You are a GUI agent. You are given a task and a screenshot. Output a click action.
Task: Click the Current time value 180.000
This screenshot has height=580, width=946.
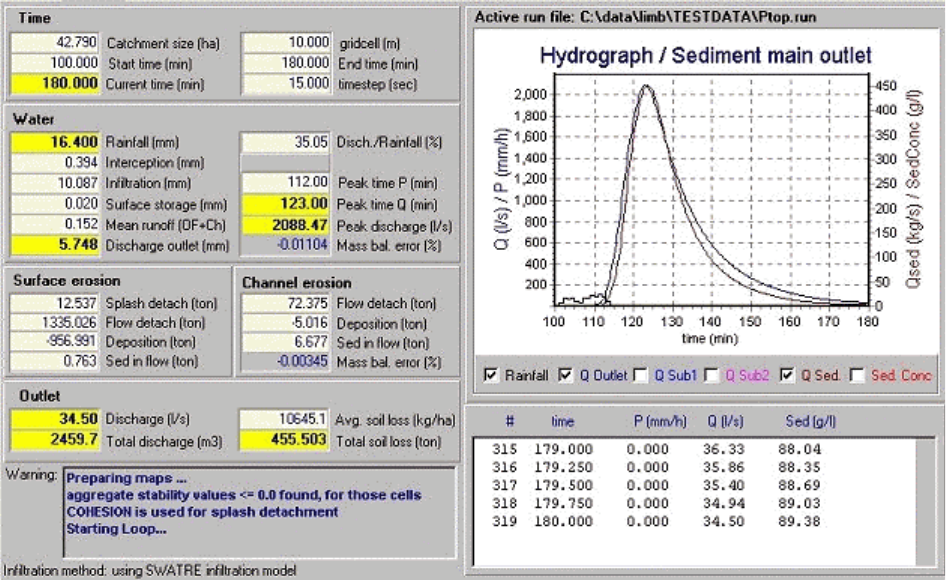click(x=55, y=84)
